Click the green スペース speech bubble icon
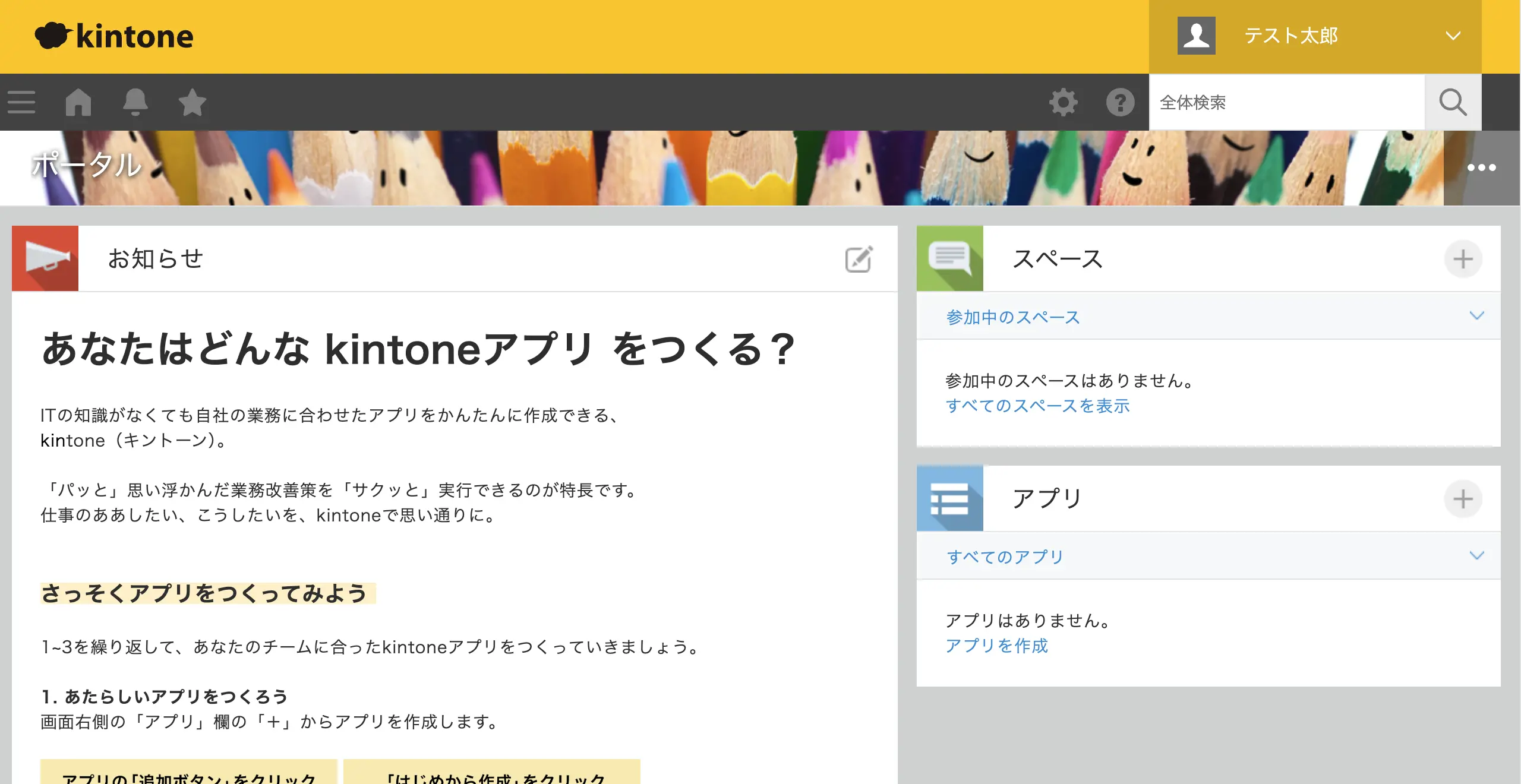Image resolution: width=1521 pixels, height=784 pixels. pos(949,258)
